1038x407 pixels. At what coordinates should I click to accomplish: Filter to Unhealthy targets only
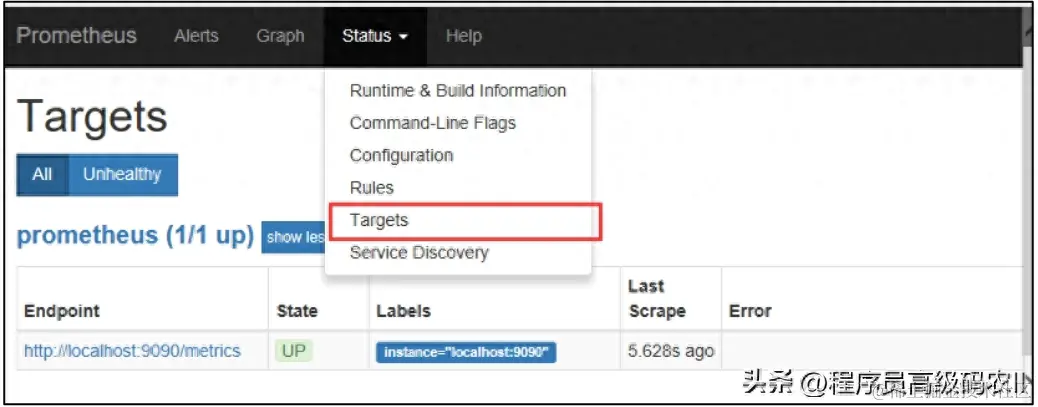[x=122, y=175]
